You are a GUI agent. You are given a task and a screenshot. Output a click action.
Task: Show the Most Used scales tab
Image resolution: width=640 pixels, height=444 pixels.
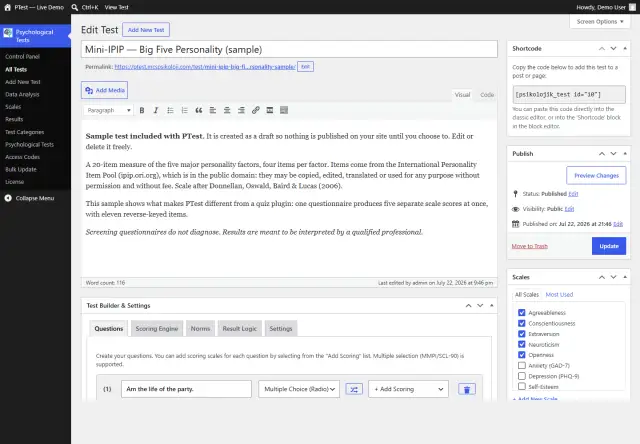click(559, 295)
